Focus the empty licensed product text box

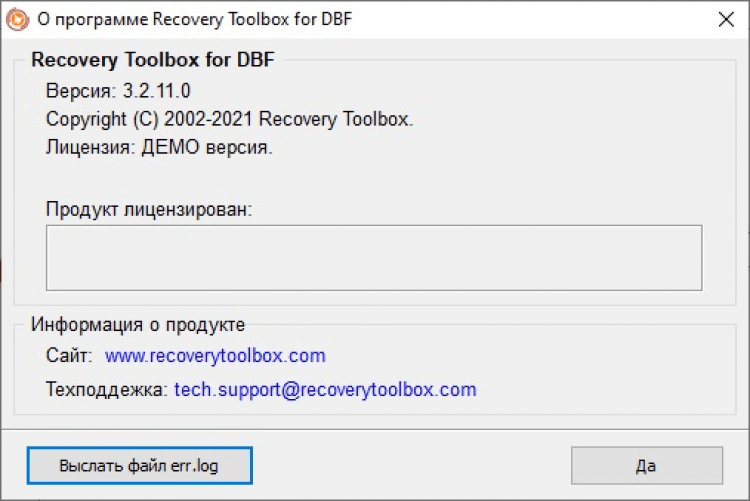(x=373, y=257)
